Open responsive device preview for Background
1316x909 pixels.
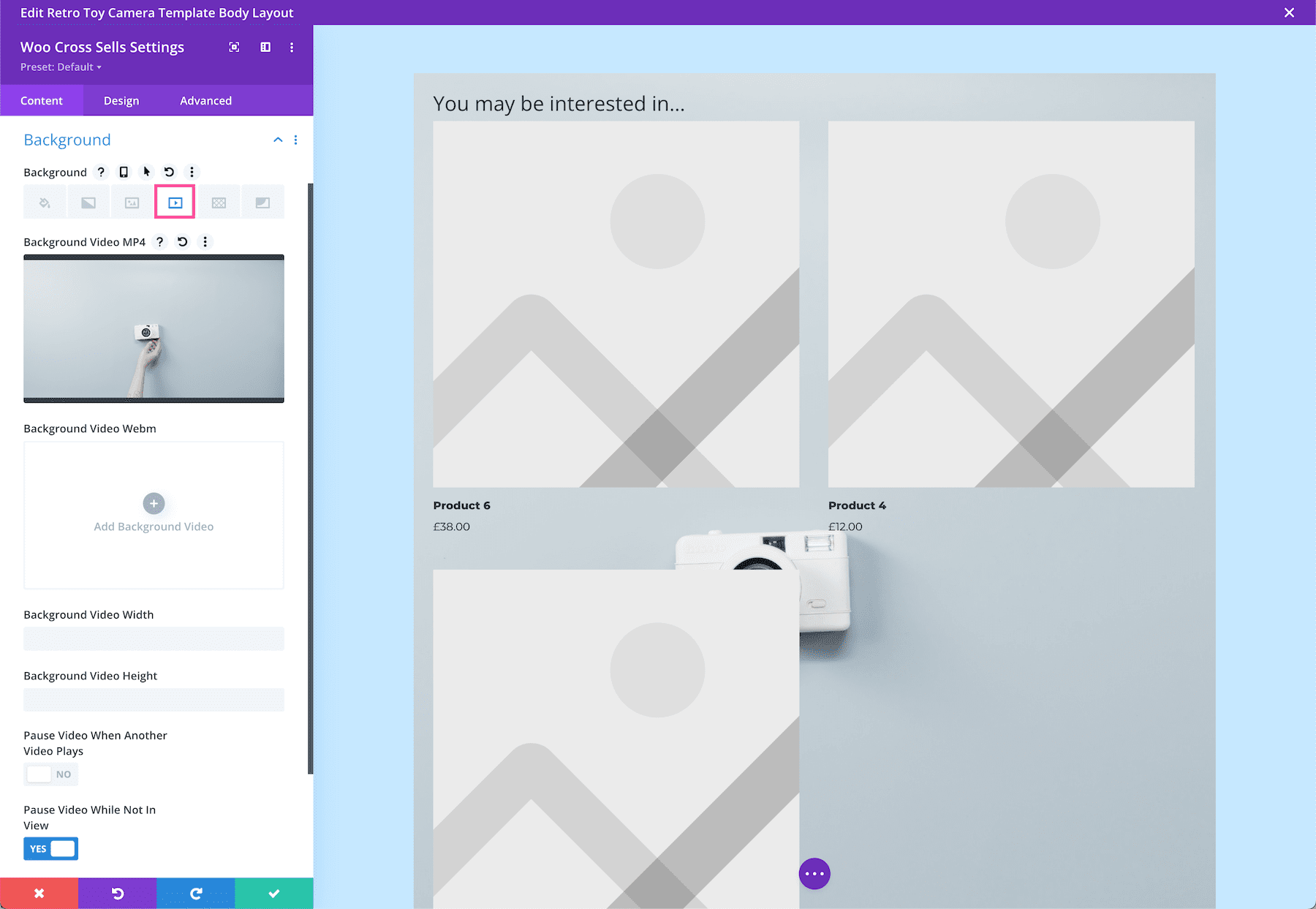[x=123, y=172]
